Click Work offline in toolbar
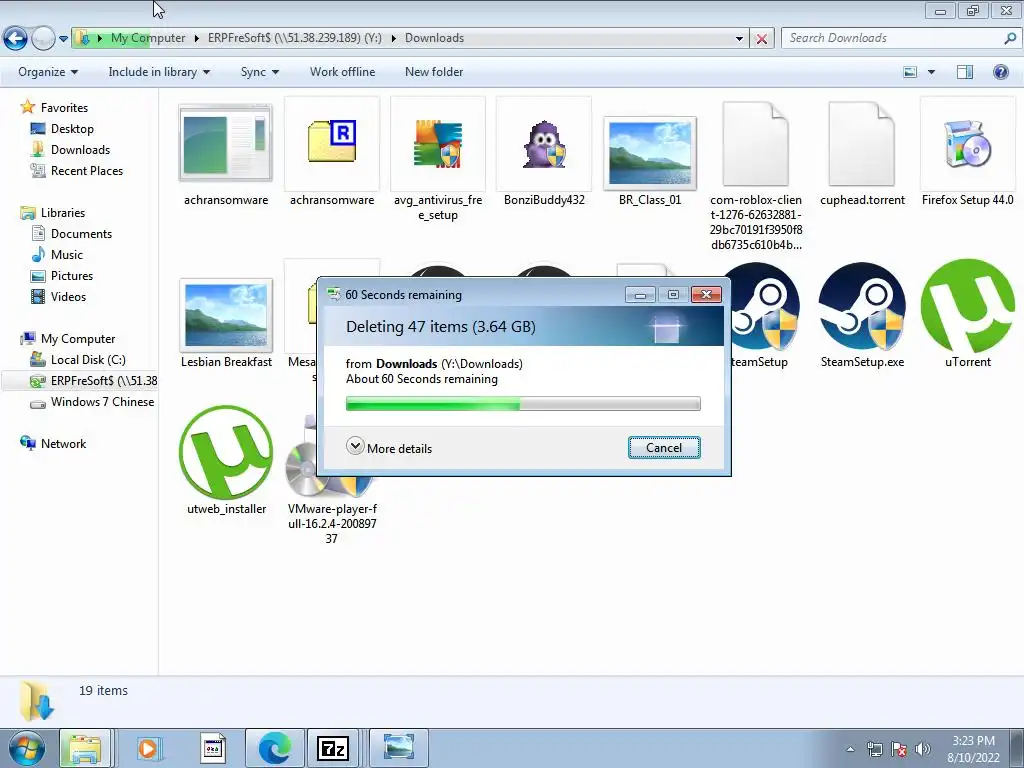 coord(342,72)
